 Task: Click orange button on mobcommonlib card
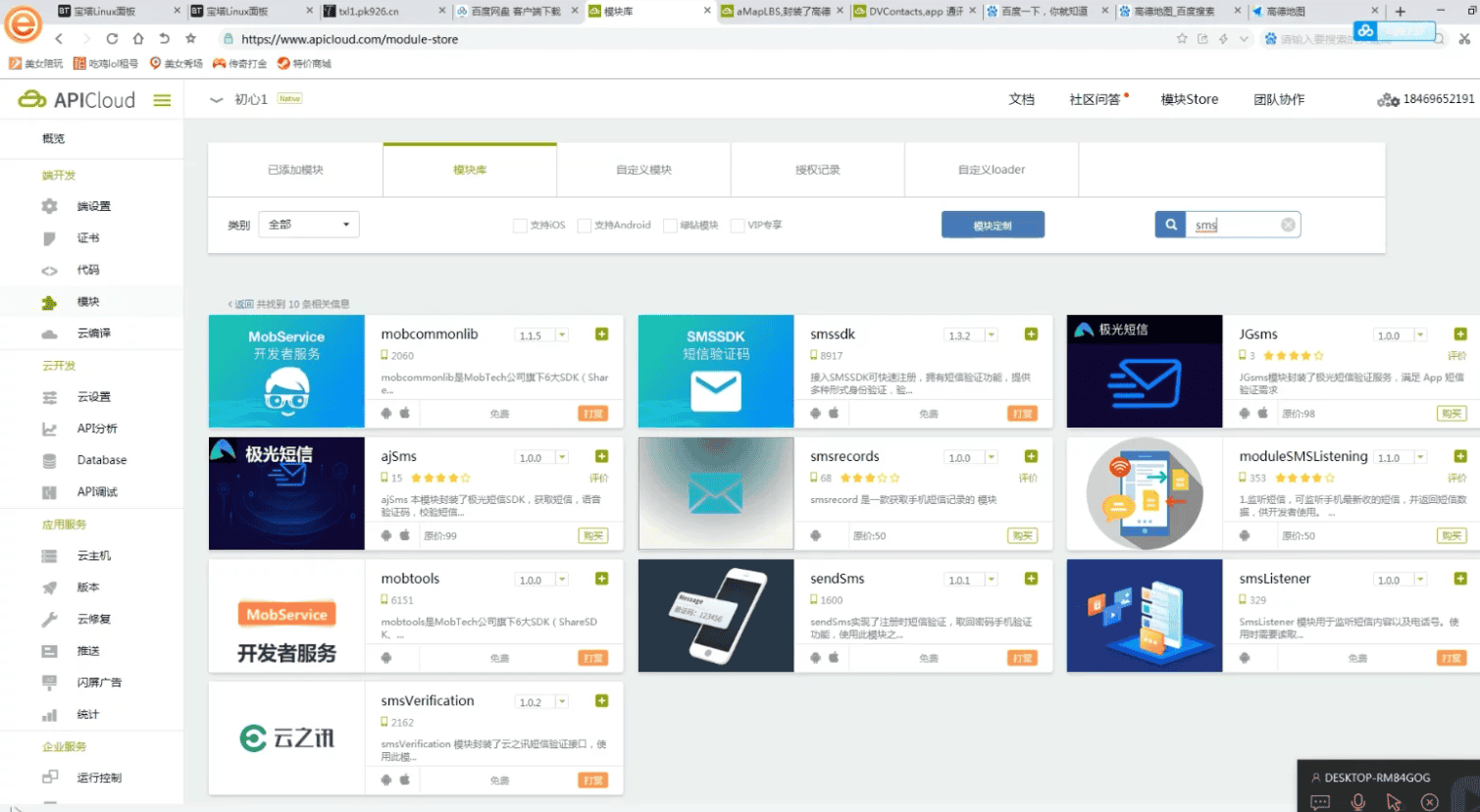(x=593, y=413)
